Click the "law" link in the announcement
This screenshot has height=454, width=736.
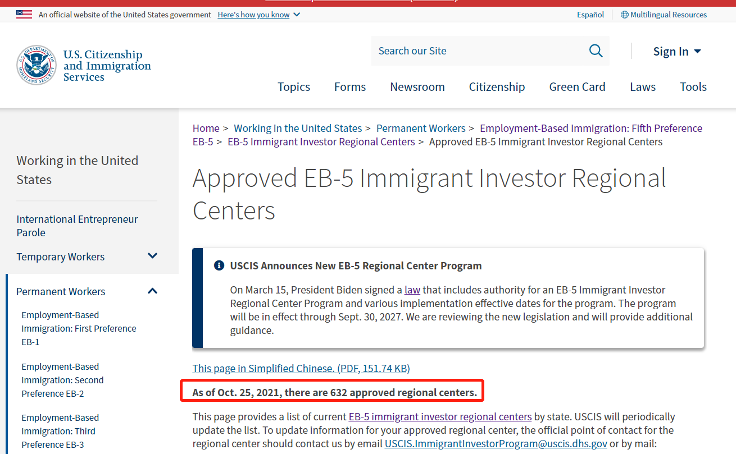click(412, 290)
